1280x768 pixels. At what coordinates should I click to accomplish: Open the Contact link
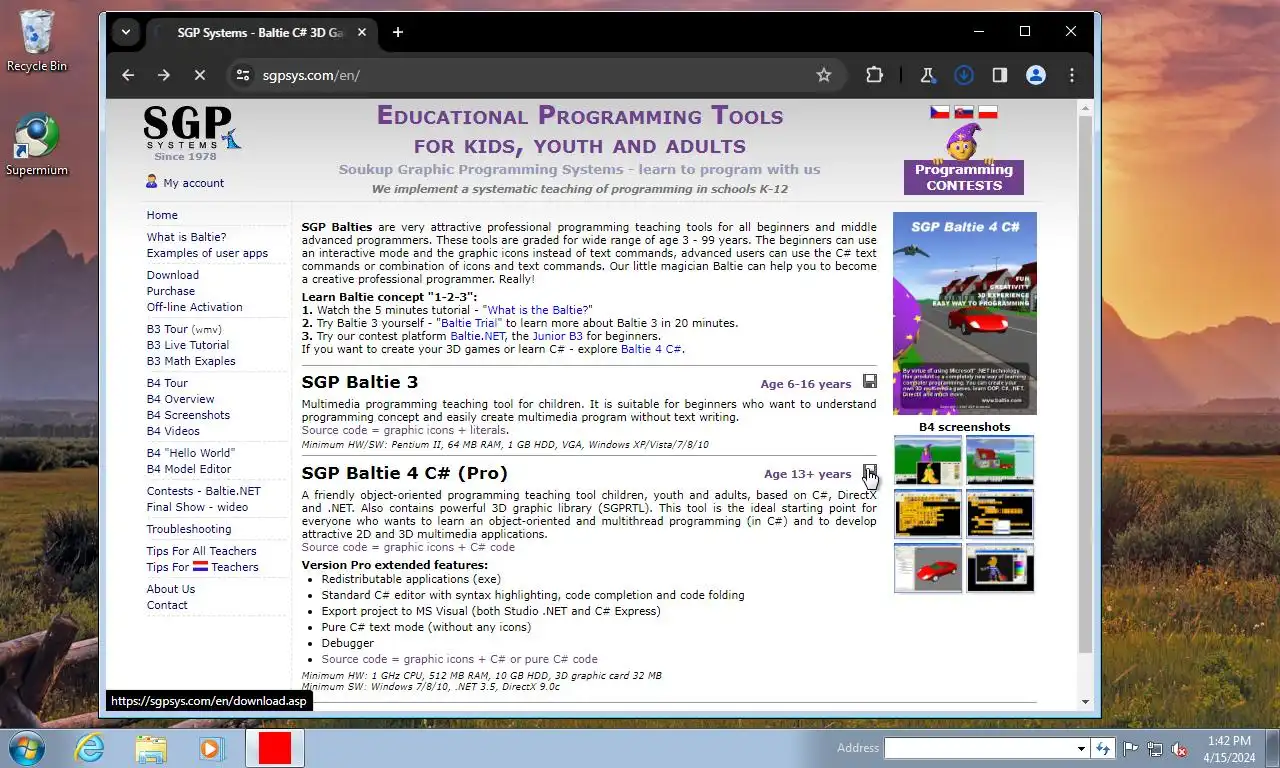tap(167, 605)
